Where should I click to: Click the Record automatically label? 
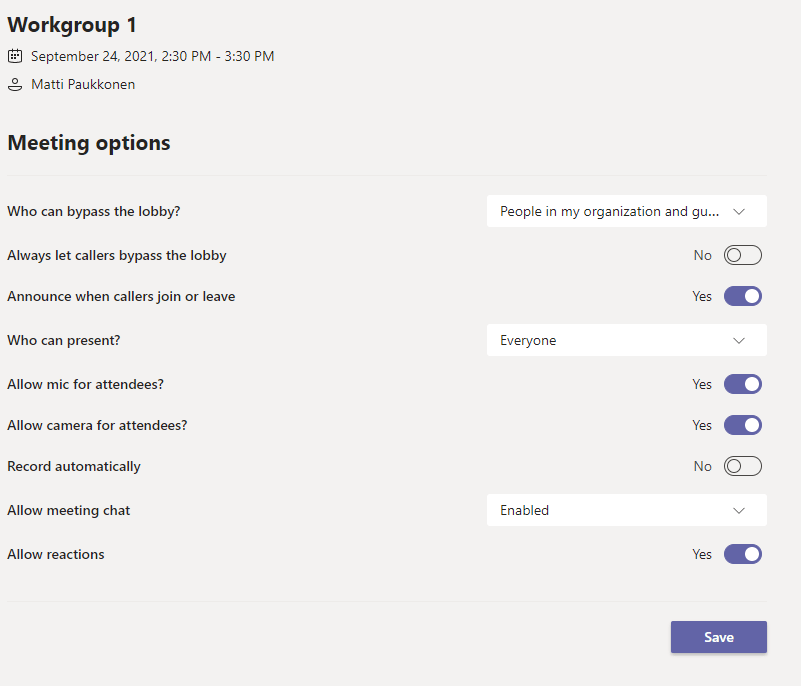[x=74, y=466]
